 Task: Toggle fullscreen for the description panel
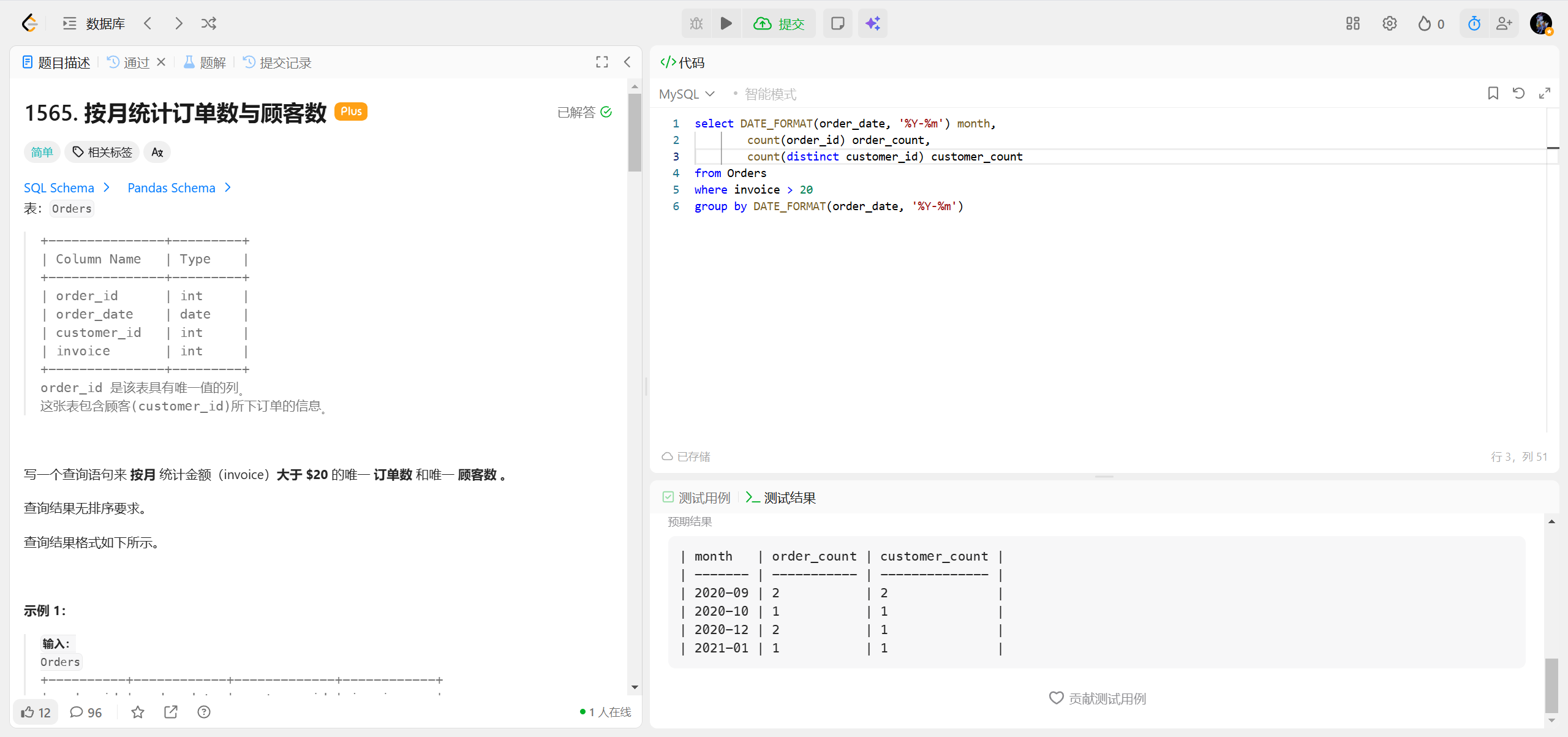[x=601, y=62]
